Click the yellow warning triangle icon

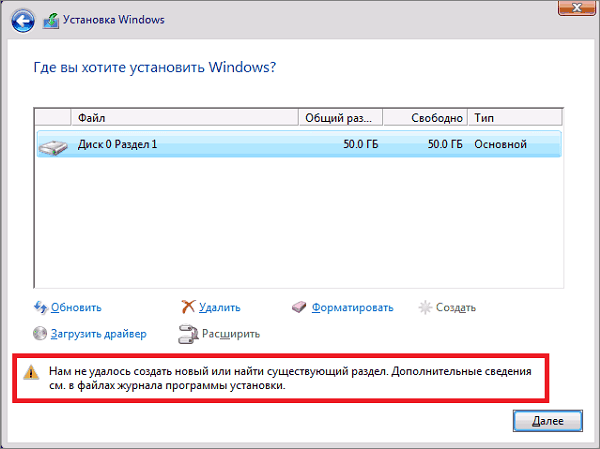(x=31, y=372)
